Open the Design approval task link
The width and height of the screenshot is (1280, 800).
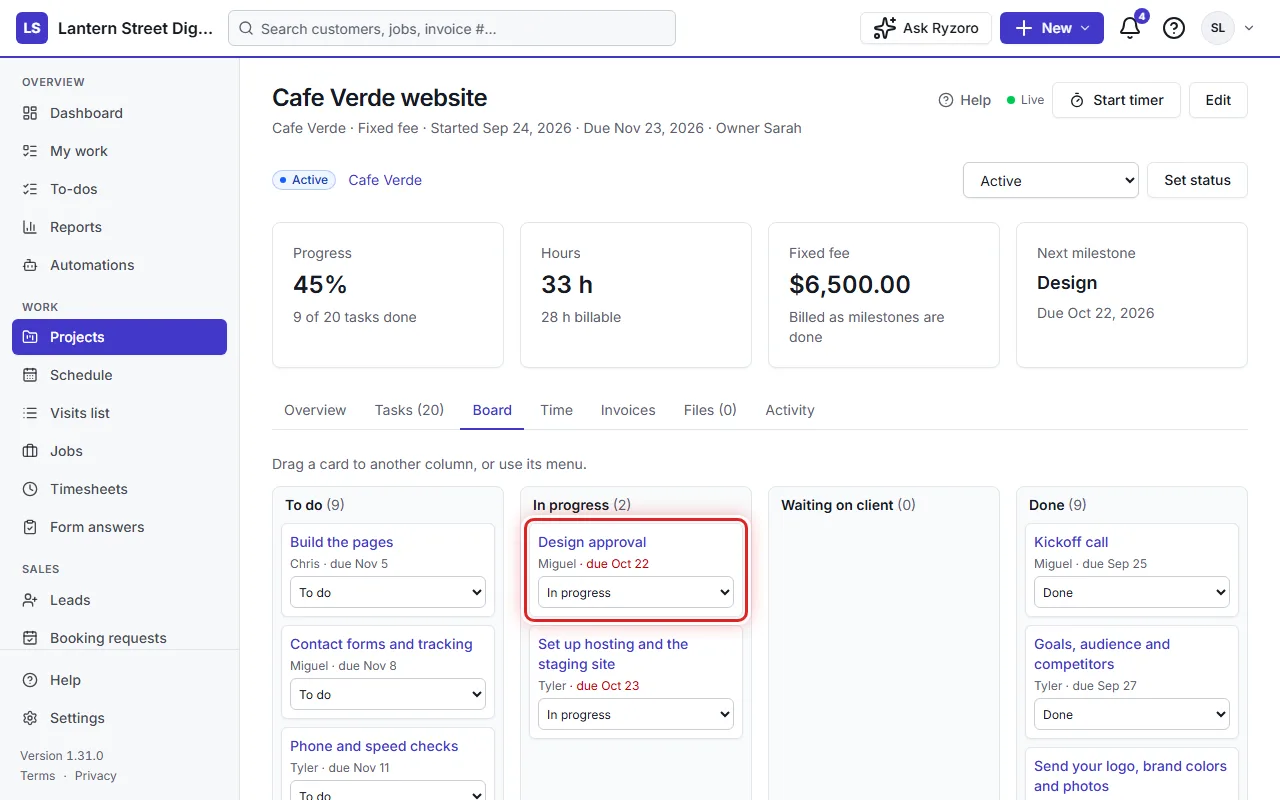click(x=592, y=542)
